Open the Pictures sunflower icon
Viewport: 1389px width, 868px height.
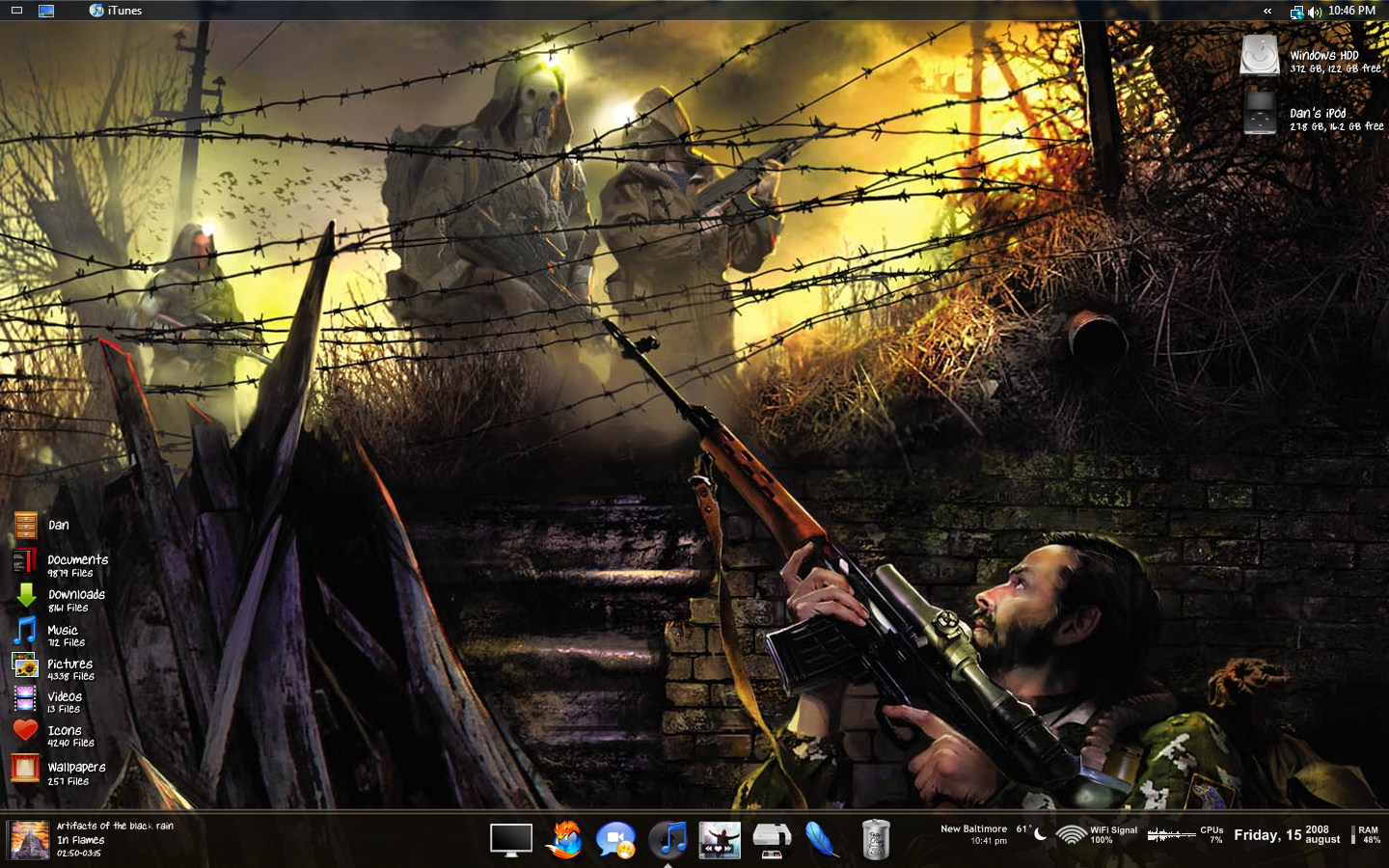(25, 665)
